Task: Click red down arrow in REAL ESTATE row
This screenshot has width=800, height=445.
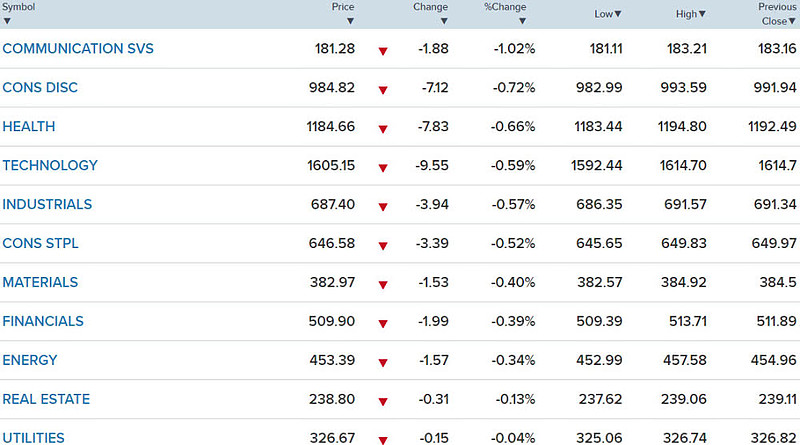Action: pos(382,402)
